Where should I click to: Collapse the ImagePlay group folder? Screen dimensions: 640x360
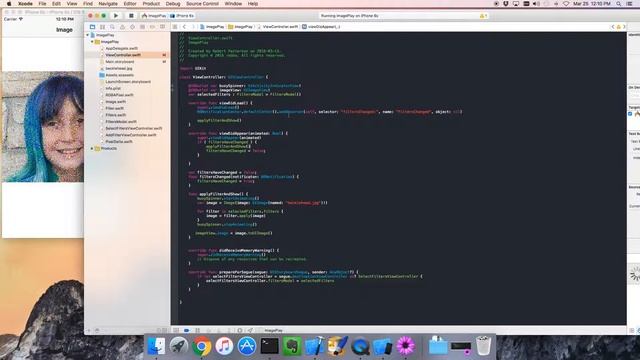click(92, 42)
